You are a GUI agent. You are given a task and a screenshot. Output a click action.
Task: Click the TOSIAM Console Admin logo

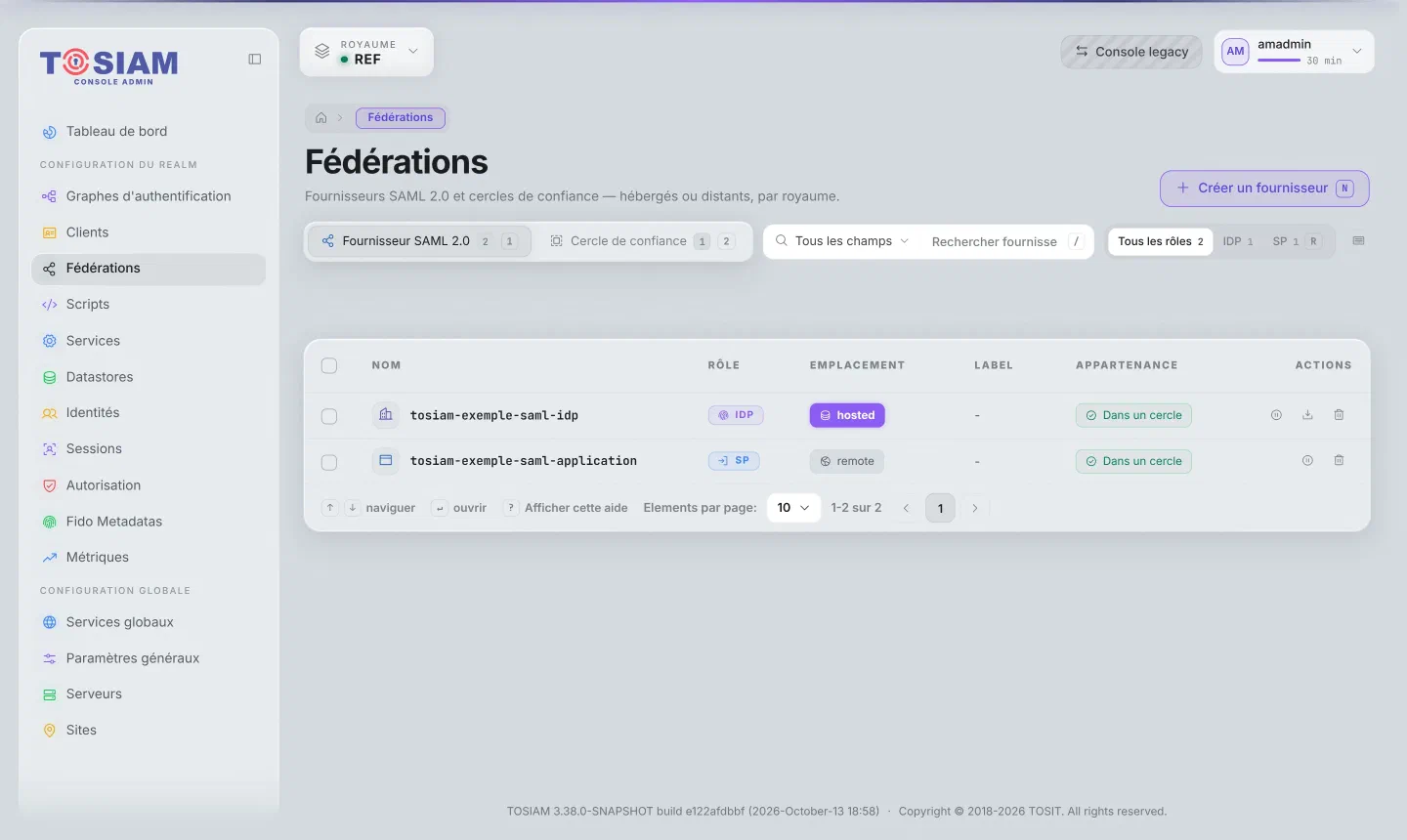point(109,66)
